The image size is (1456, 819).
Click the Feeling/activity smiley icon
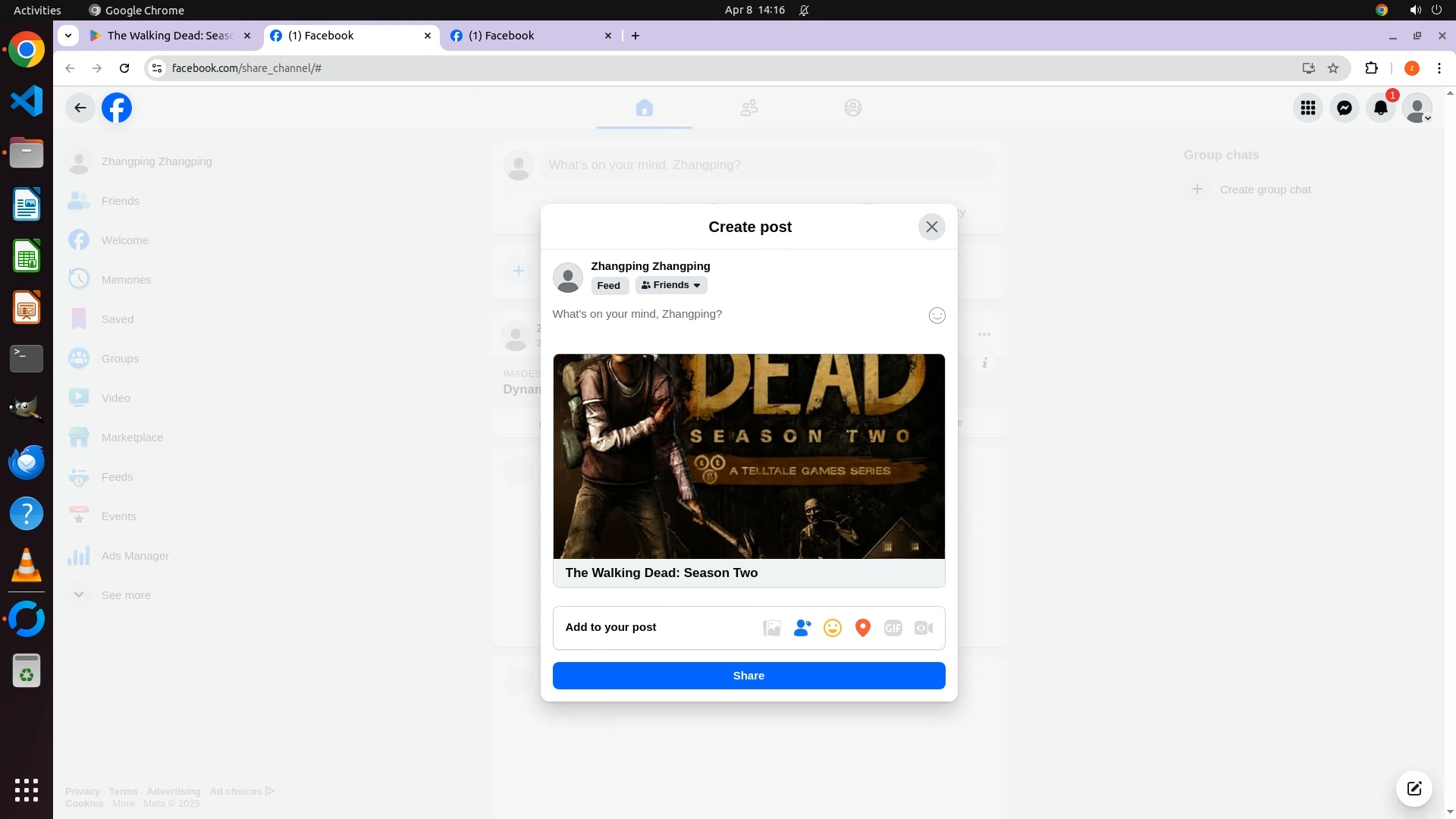coord(832,628)
